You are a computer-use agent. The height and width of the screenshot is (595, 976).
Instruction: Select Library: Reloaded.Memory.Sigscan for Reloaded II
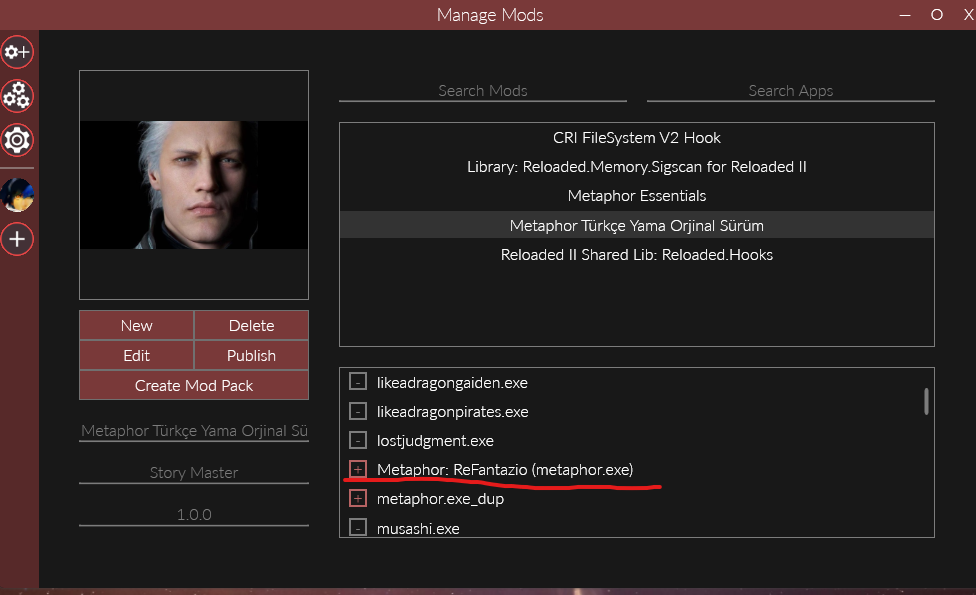click(637, 167)
